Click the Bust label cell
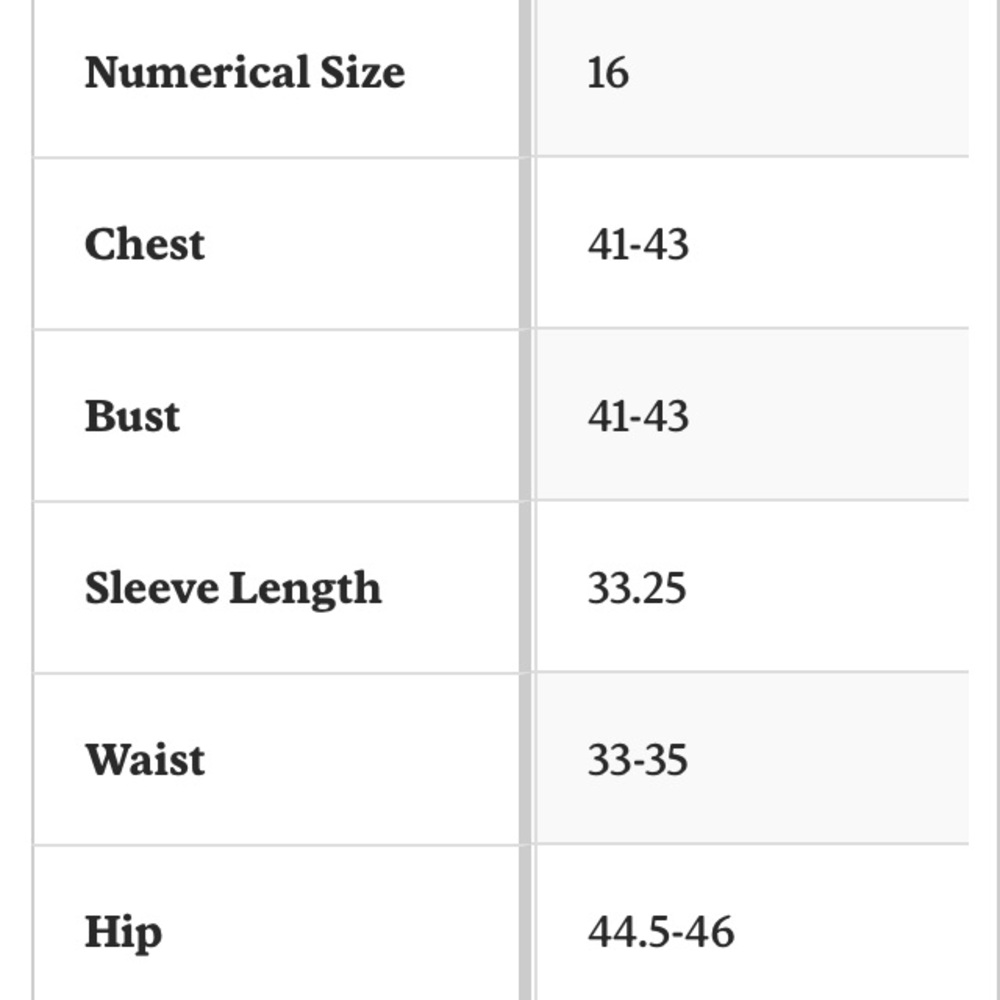Image resolution: width=1000 pixels, height=1000 pixels. coord(132,417)
